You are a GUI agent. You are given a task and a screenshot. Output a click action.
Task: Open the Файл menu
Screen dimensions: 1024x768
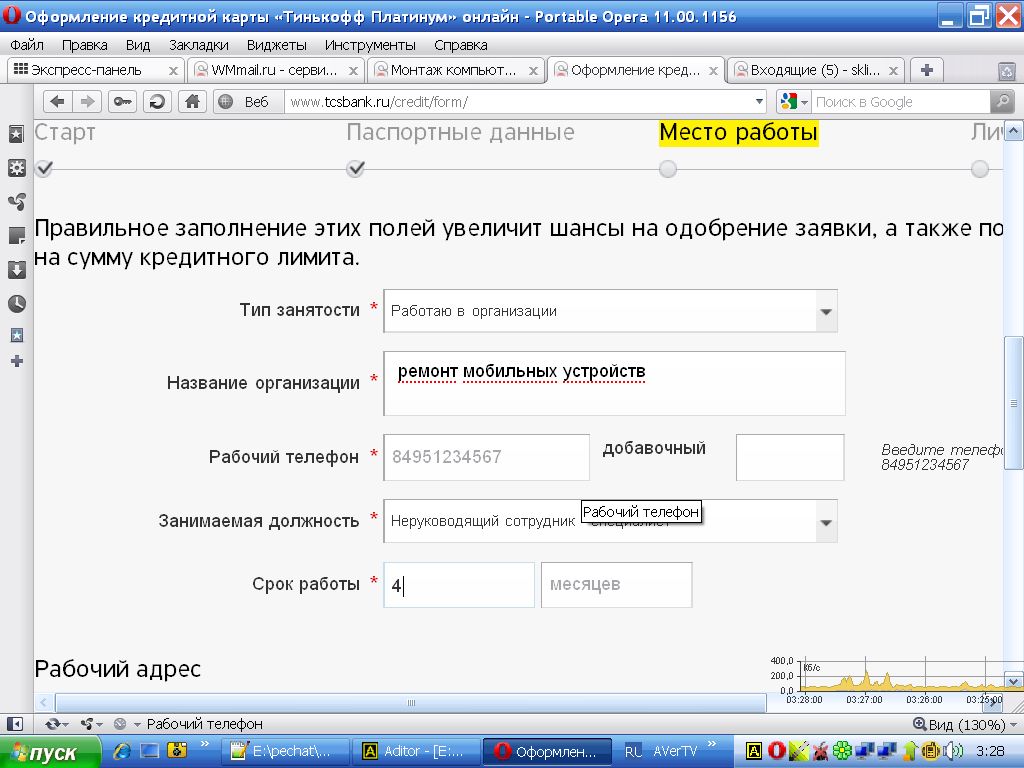coord(27,45)
